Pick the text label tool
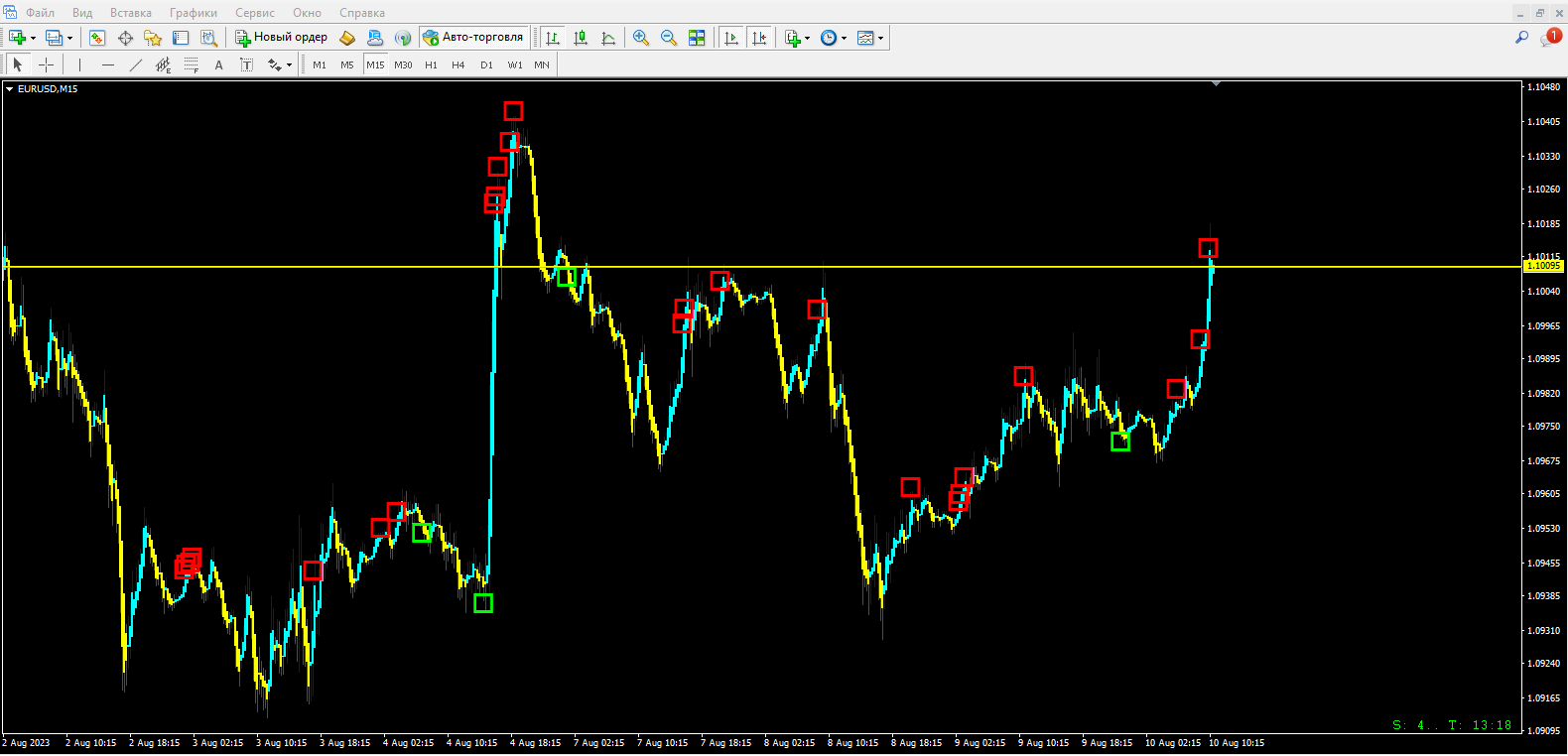Viewport: 1568px width, 756px height. click(246, 64)
